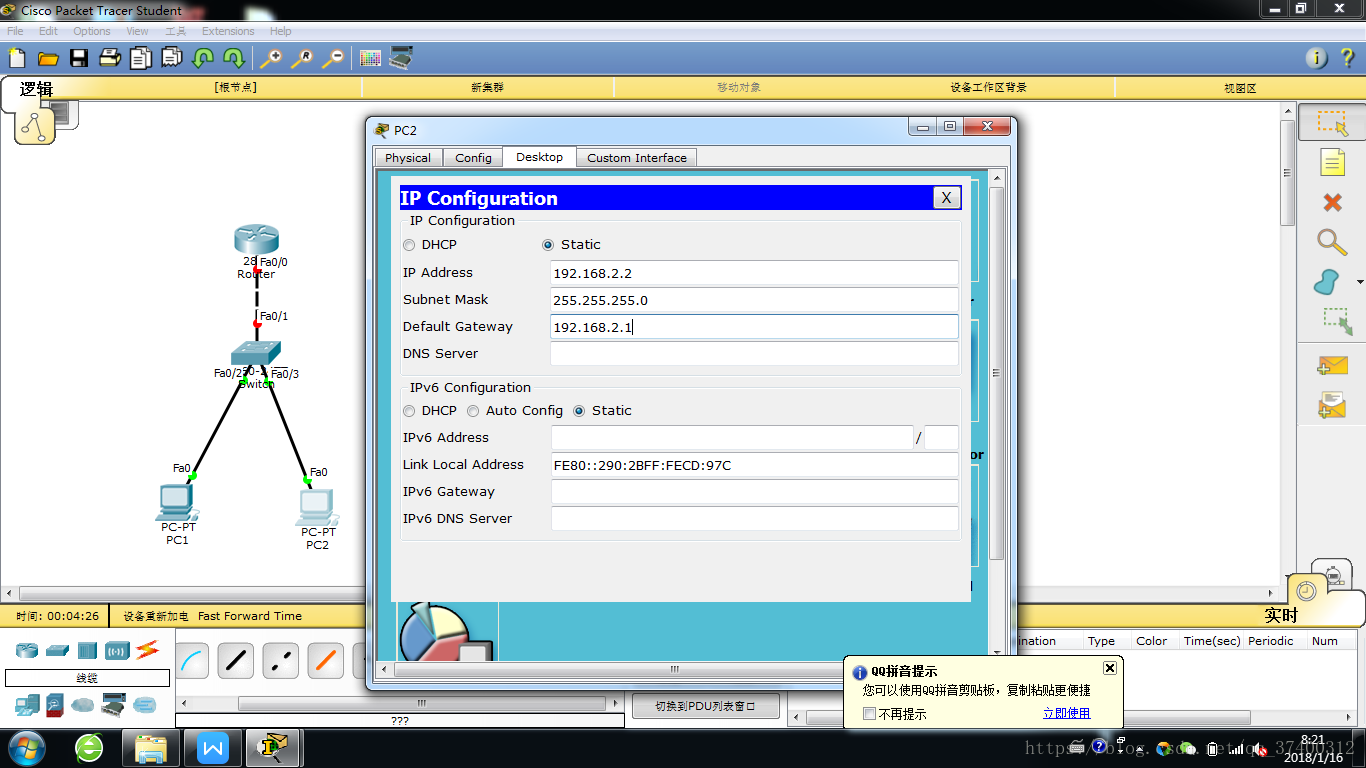Select the IPv4 Static radio button

click(x=548, y=245)
